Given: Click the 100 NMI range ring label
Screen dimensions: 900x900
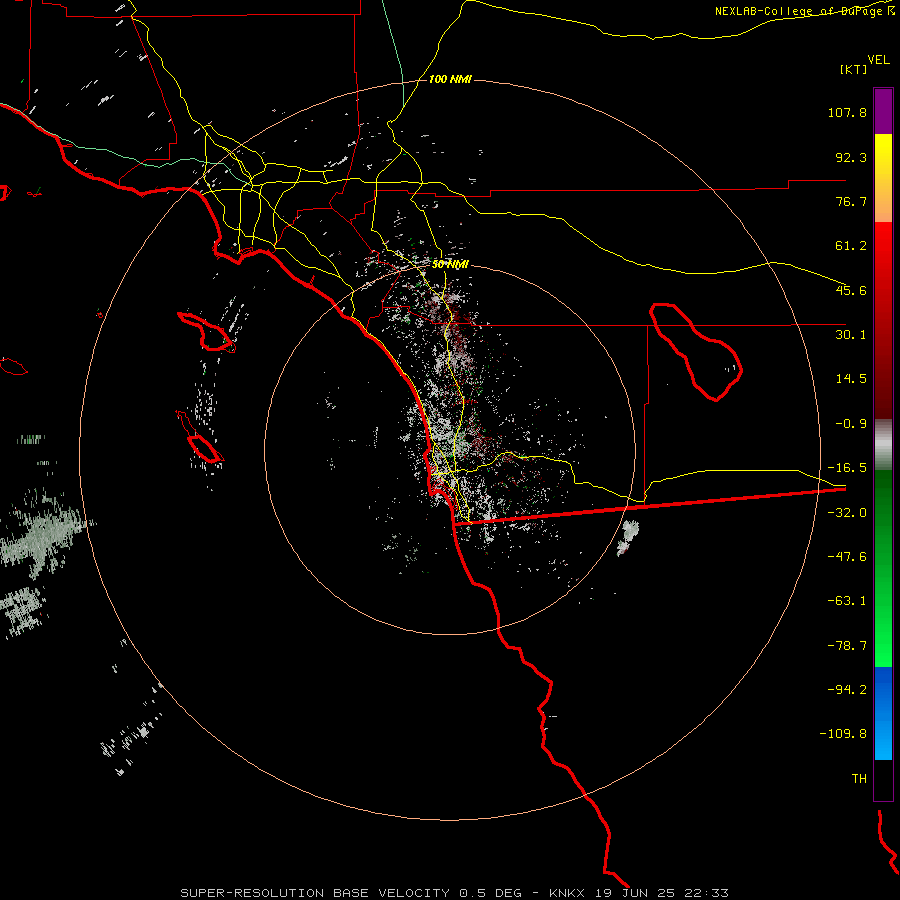Looking at the screenshot, I should click(x=450, y=79).
